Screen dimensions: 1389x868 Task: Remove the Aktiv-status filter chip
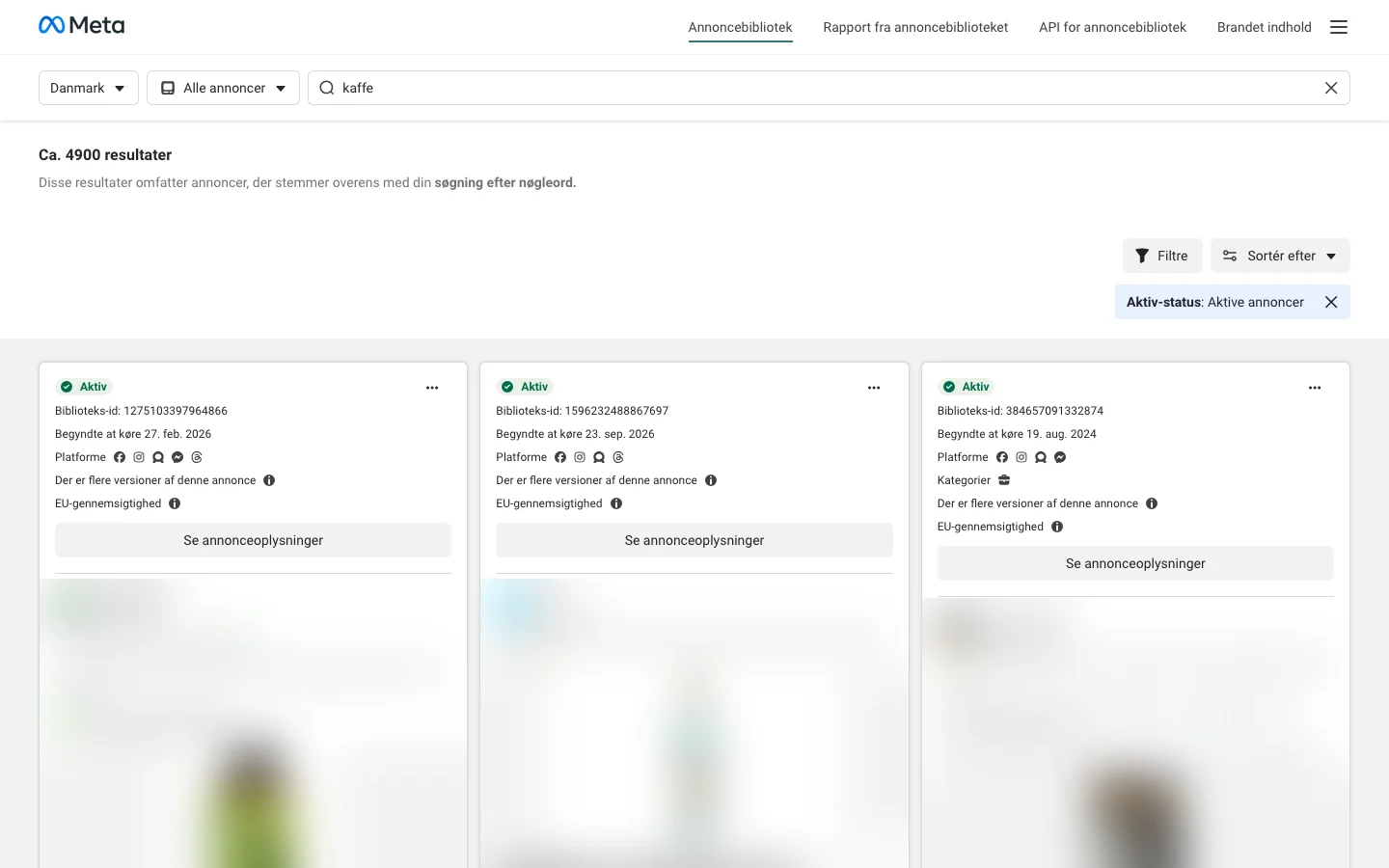[x=1331, y=302]
